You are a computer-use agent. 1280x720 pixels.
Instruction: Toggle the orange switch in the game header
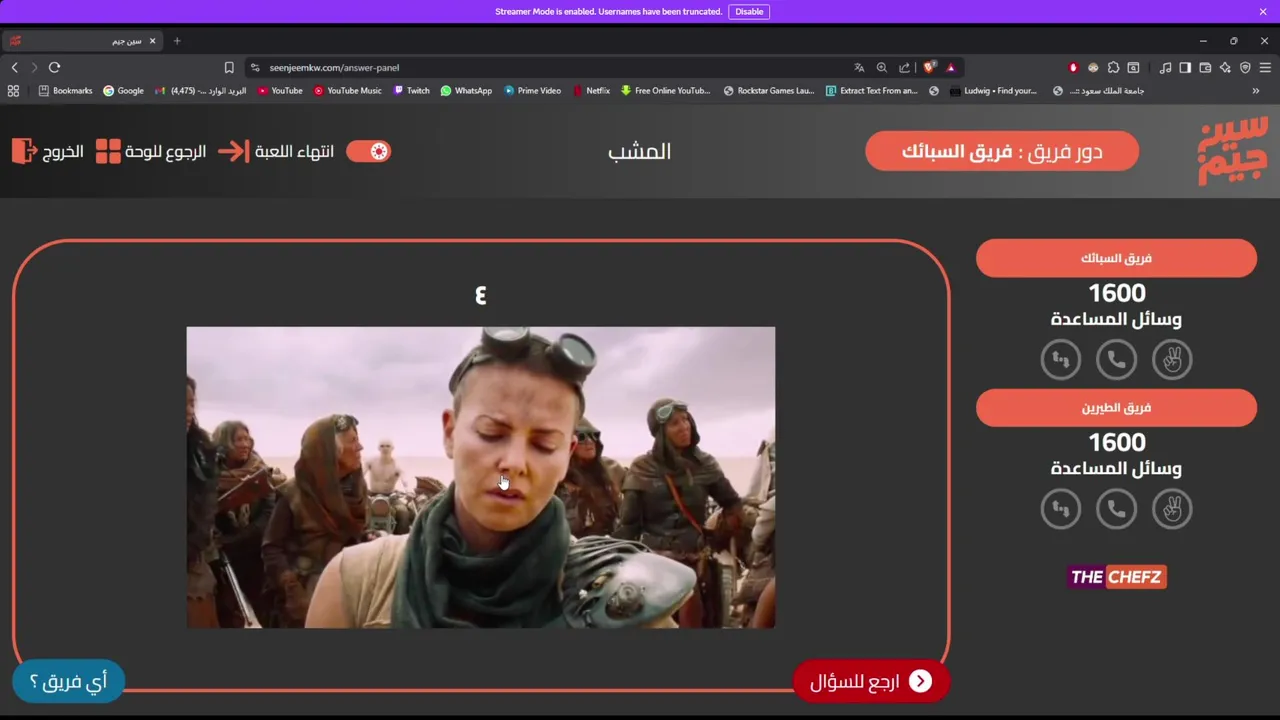click(x=368, y=151)
